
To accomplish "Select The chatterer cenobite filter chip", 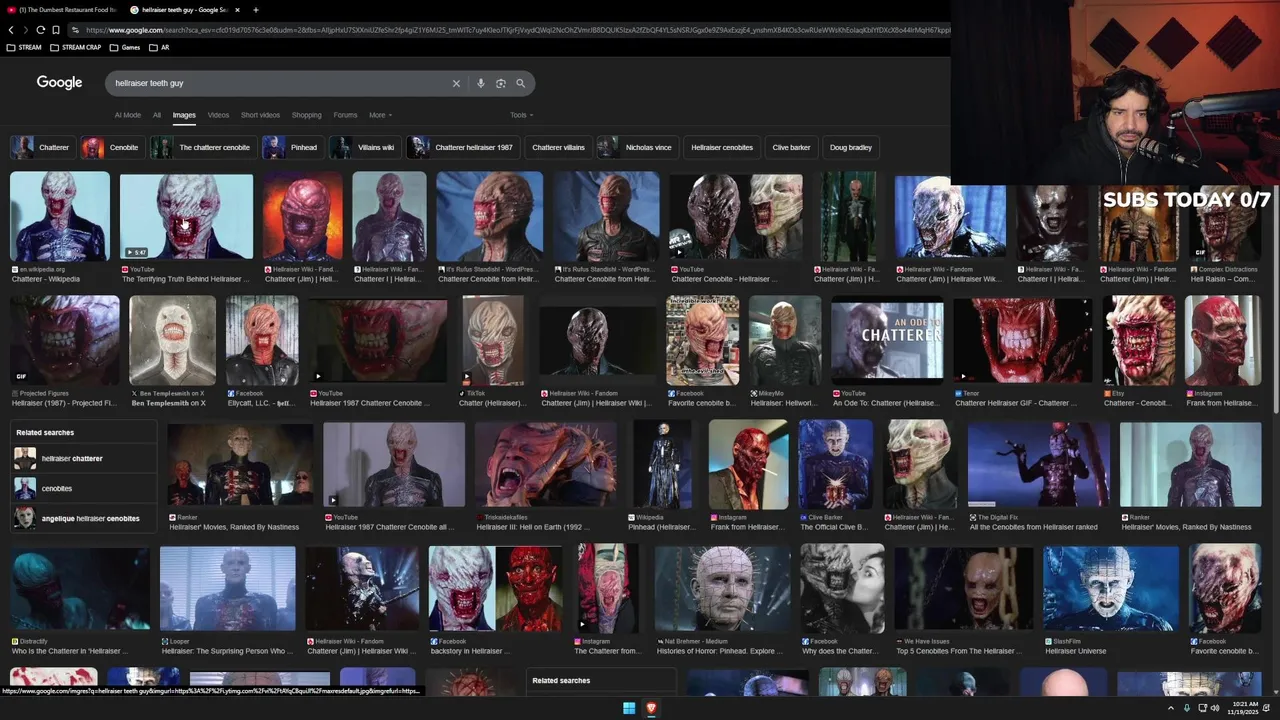I will pyautogui.click(x=203, y=147).
